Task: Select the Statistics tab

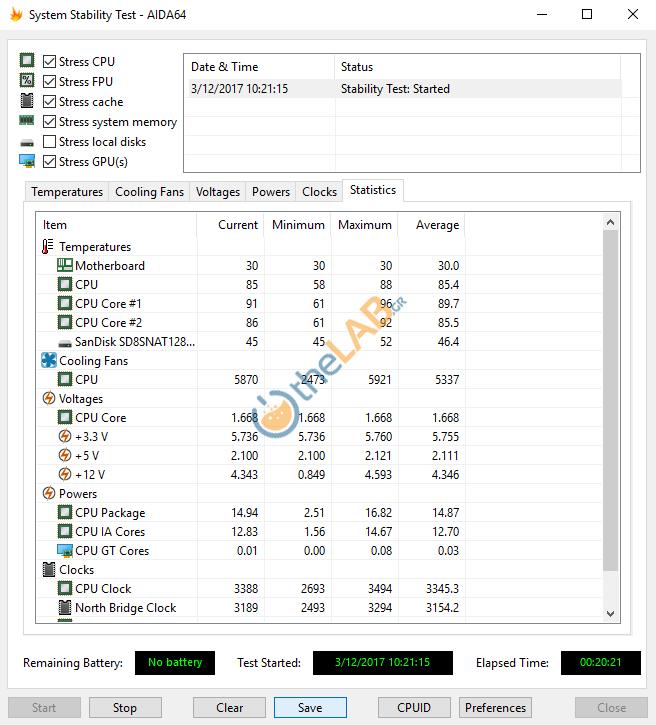Action: pyautogui.click(x=373, y=190)
